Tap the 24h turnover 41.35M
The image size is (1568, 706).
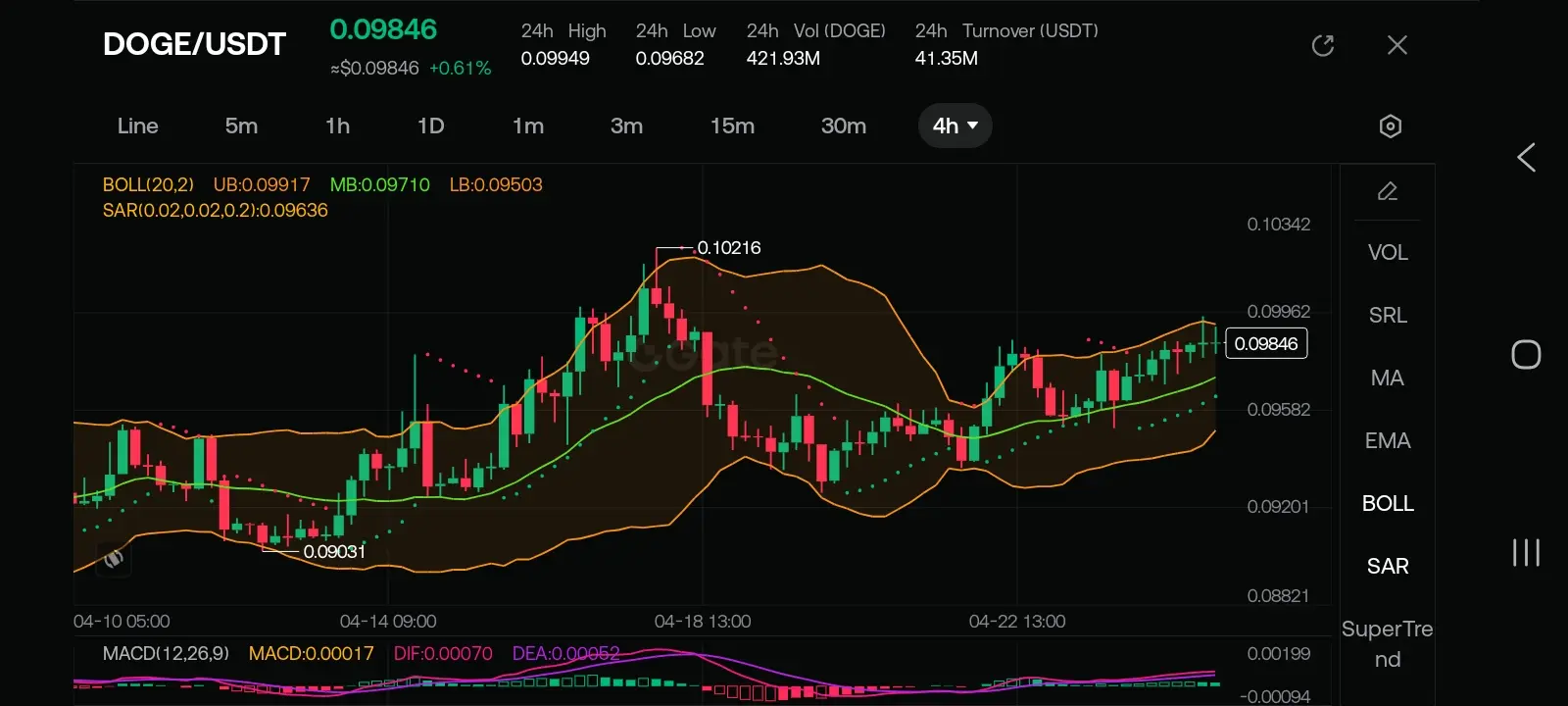tap(947, 59)
